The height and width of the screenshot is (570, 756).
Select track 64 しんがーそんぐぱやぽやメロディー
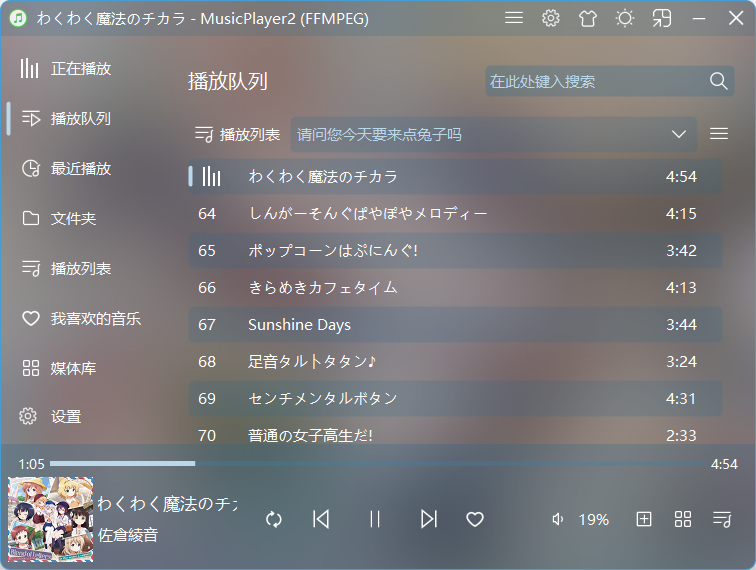(455, 214)
